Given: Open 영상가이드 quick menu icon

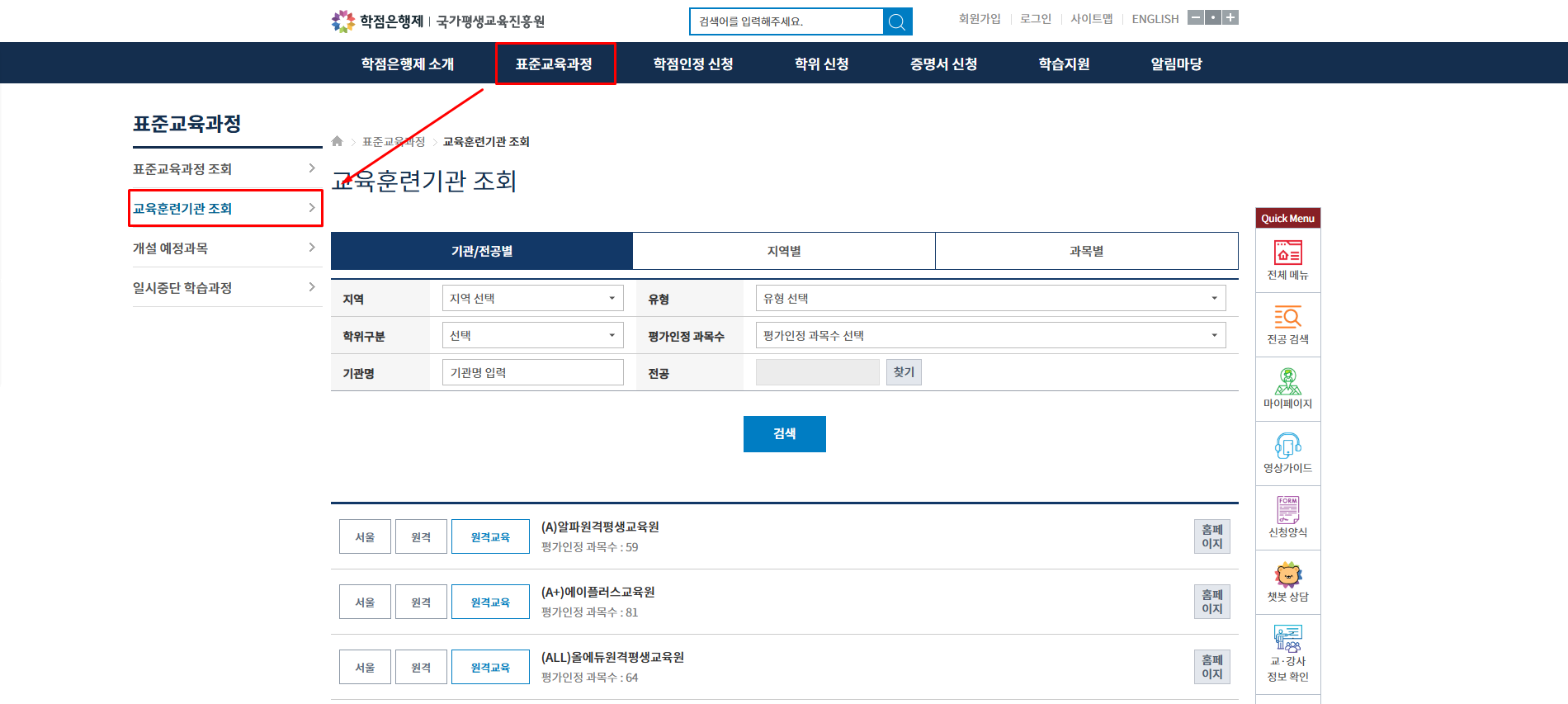Looking at the screenshot, I should pyautogui.click(x=1287, y=453).
